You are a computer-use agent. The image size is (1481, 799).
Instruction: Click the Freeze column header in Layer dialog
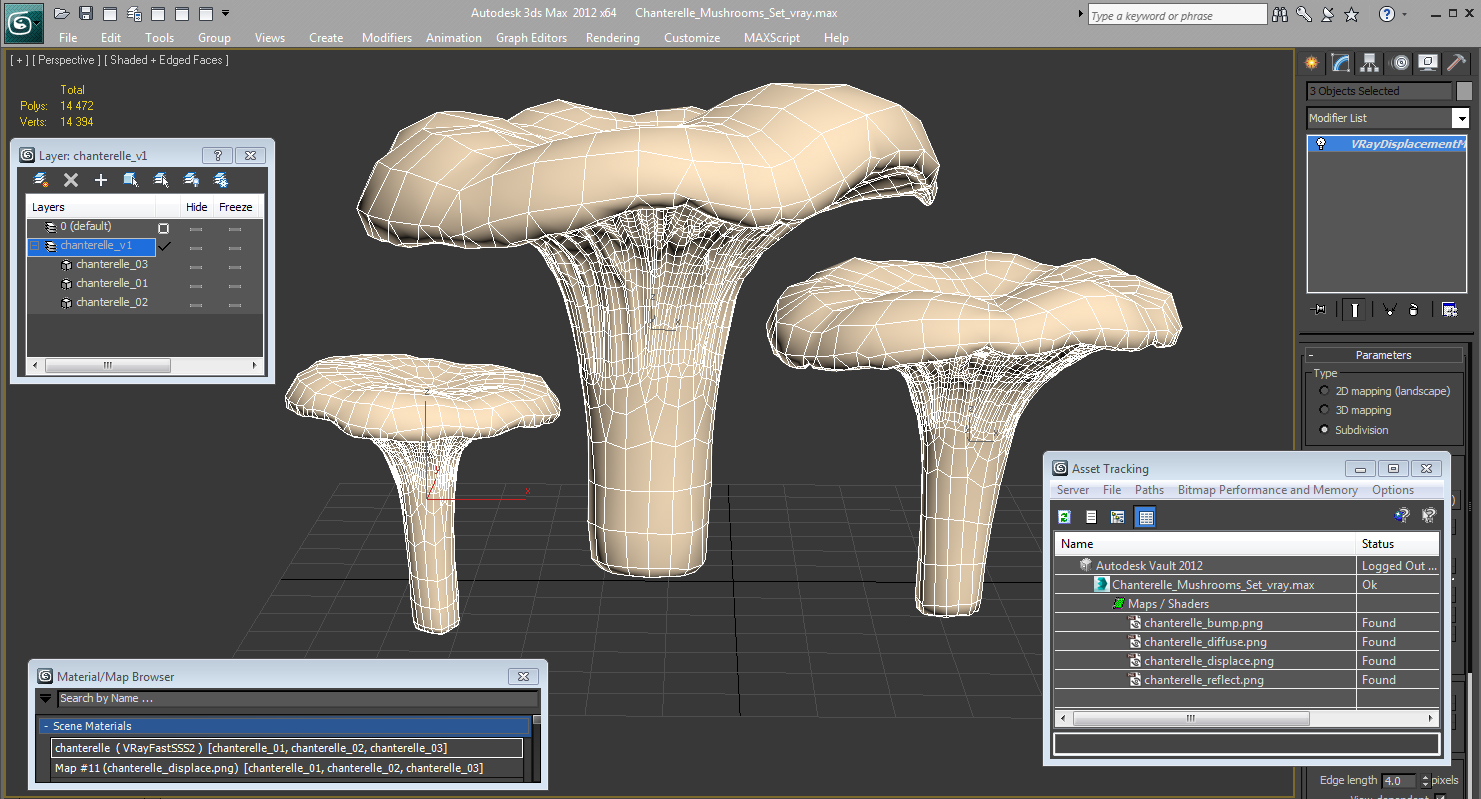[x=236, y=207]
